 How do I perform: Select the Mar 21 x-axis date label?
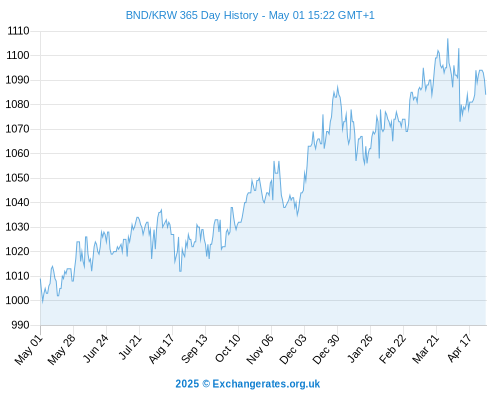426,349
